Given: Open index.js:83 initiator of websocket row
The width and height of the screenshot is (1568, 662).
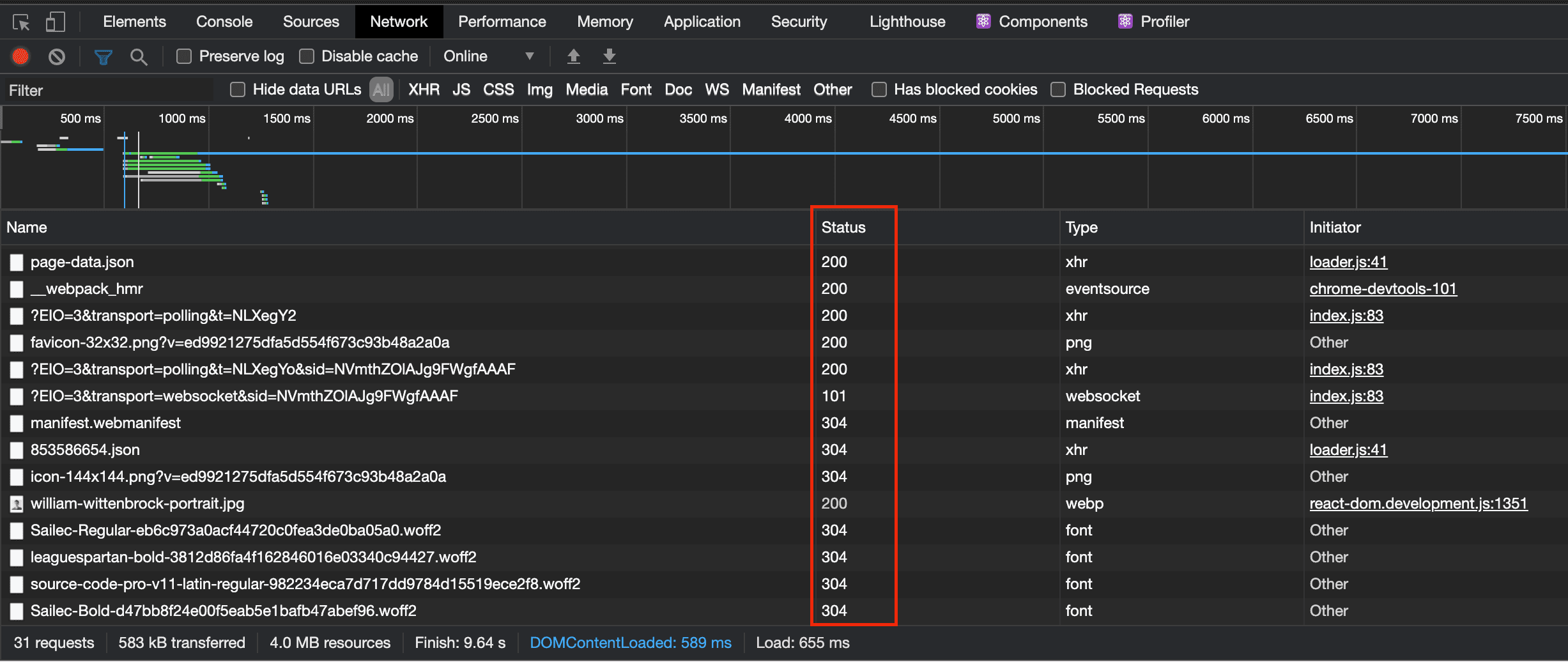Looking at the screenshot, I should [x=1346, y=397].
